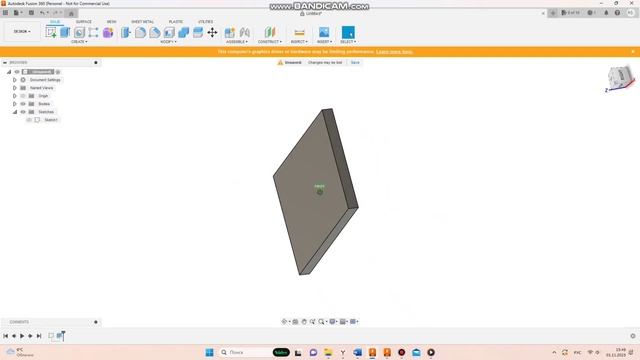Viewport: 640px width, 360px height.
Task: Switch to the Surface tab
Action: click(x=84, y=22)
